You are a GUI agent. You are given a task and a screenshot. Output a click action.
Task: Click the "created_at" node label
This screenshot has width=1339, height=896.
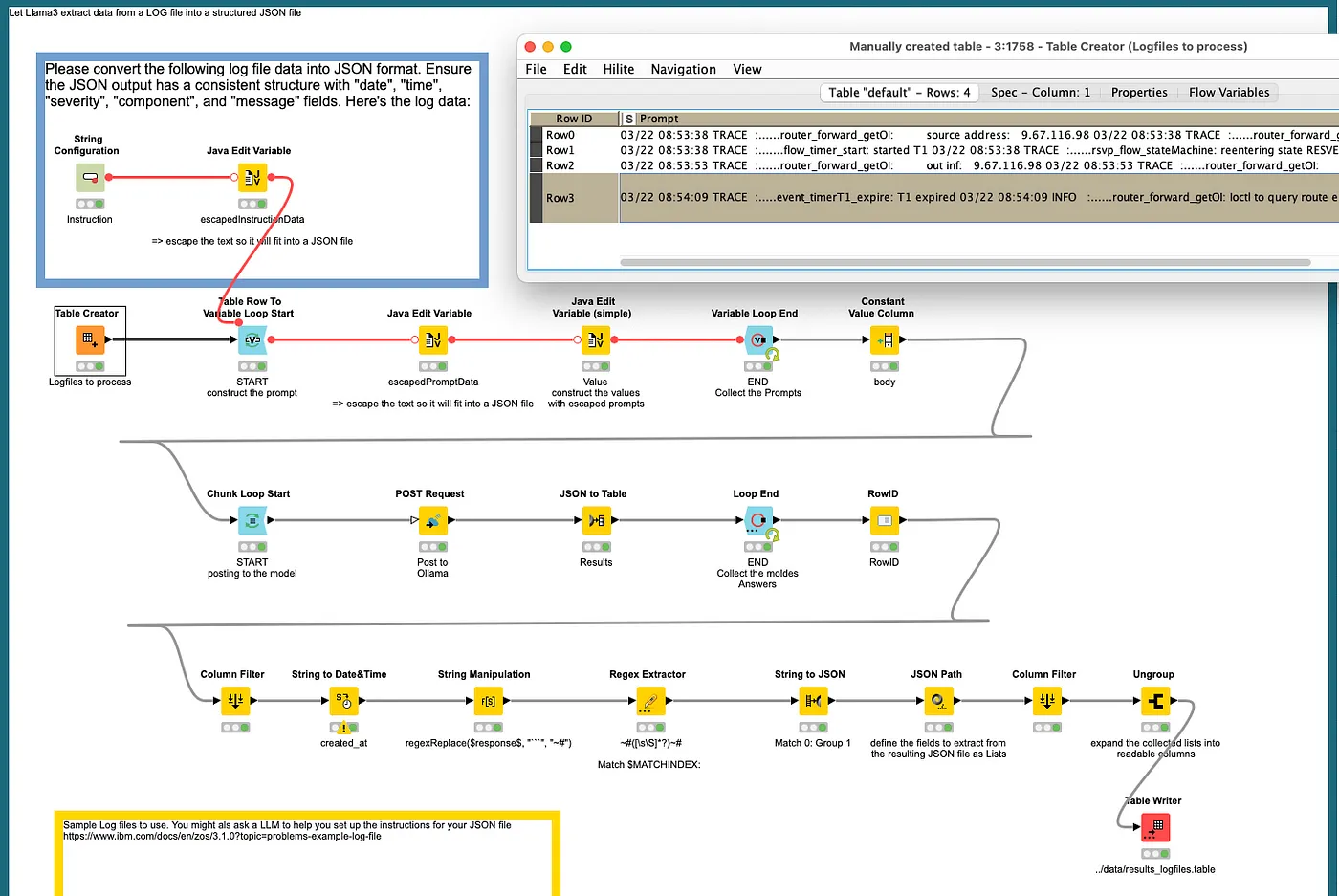[343, 743]
